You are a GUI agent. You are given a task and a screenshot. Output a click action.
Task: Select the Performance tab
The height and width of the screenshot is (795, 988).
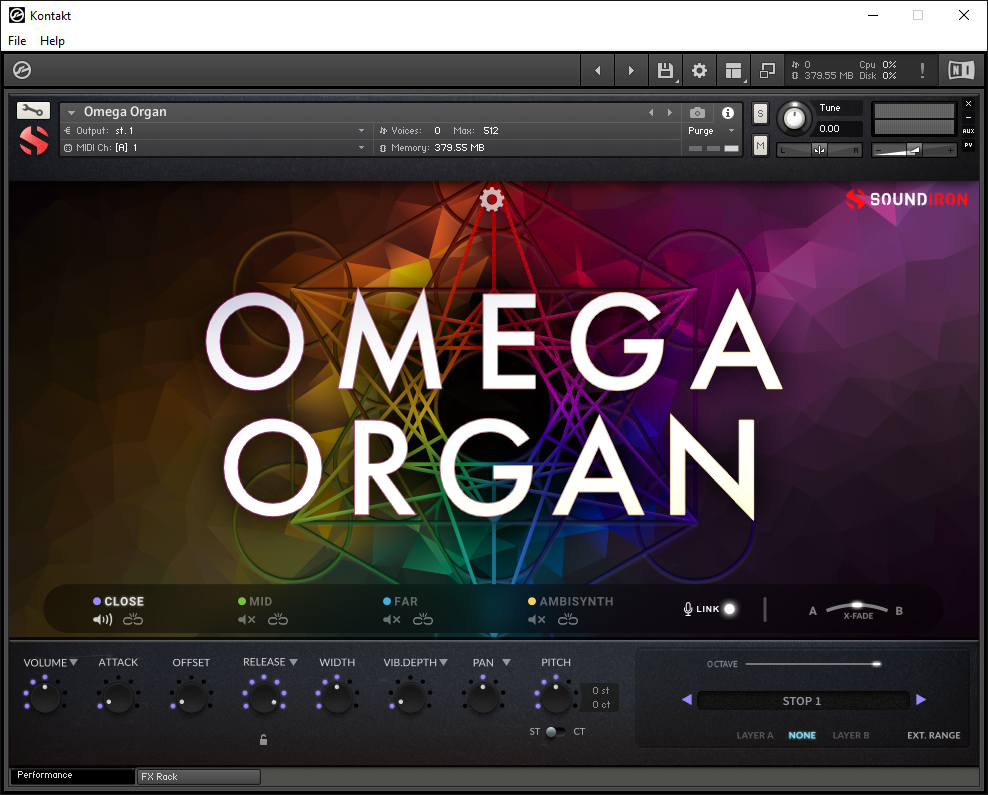coord(72,775)
